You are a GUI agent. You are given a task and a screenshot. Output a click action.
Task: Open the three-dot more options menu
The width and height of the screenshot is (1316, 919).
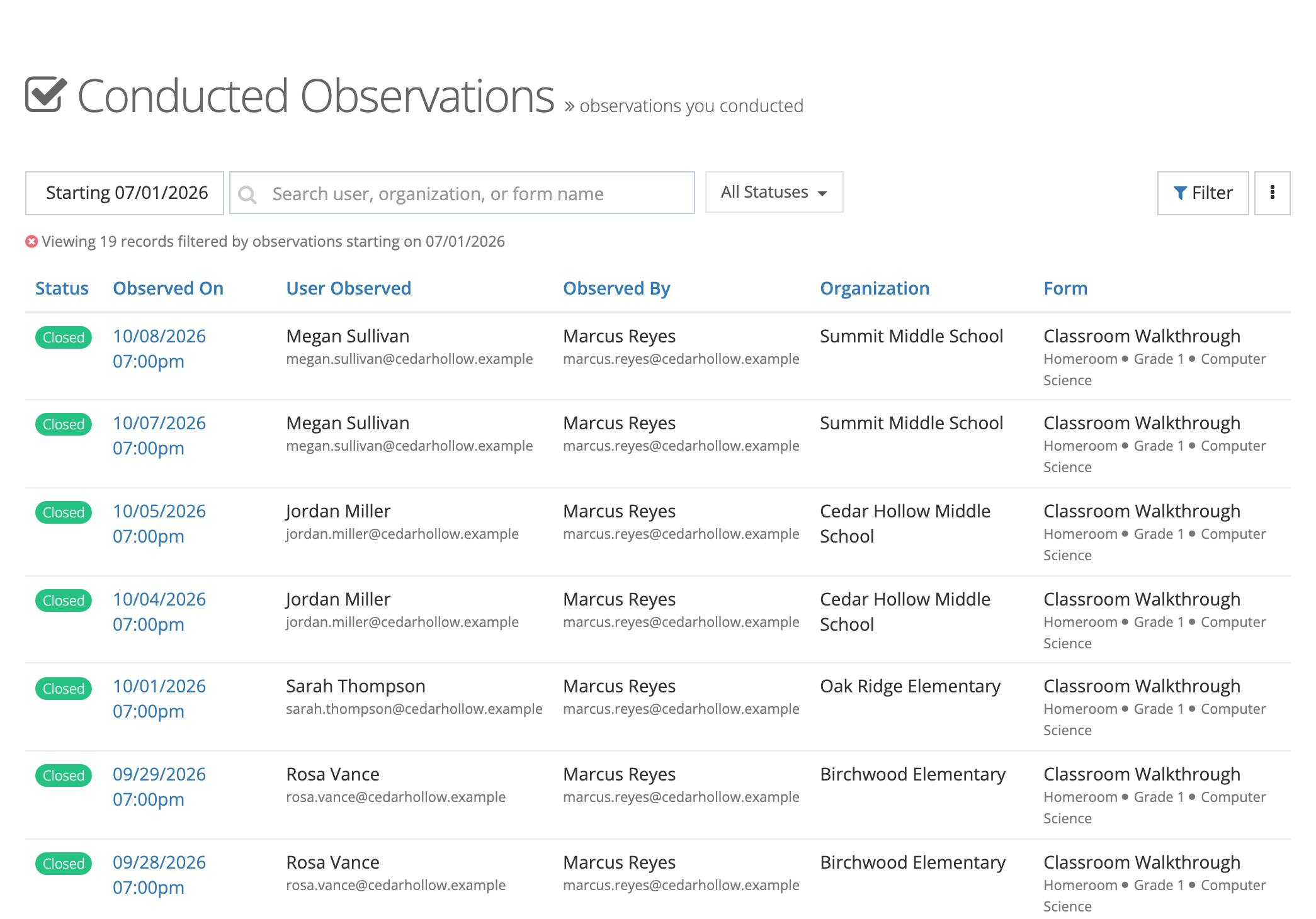click(x=1272, y=193)
